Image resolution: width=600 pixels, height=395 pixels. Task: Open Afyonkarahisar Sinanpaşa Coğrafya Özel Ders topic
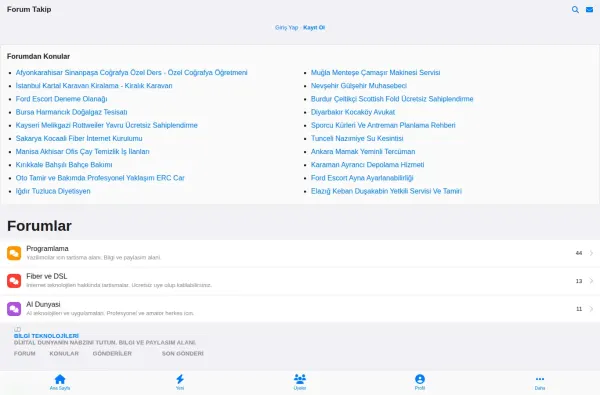(132, 73)
